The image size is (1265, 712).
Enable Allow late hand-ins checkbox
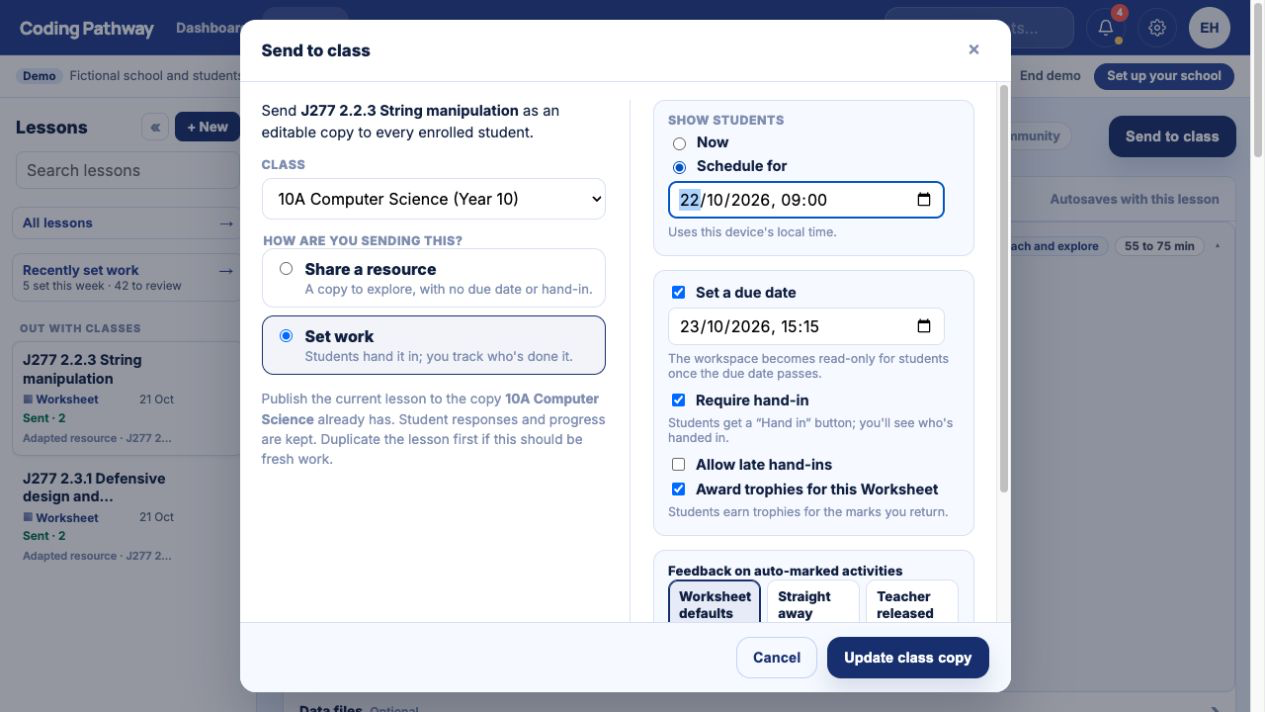(678, 465)
